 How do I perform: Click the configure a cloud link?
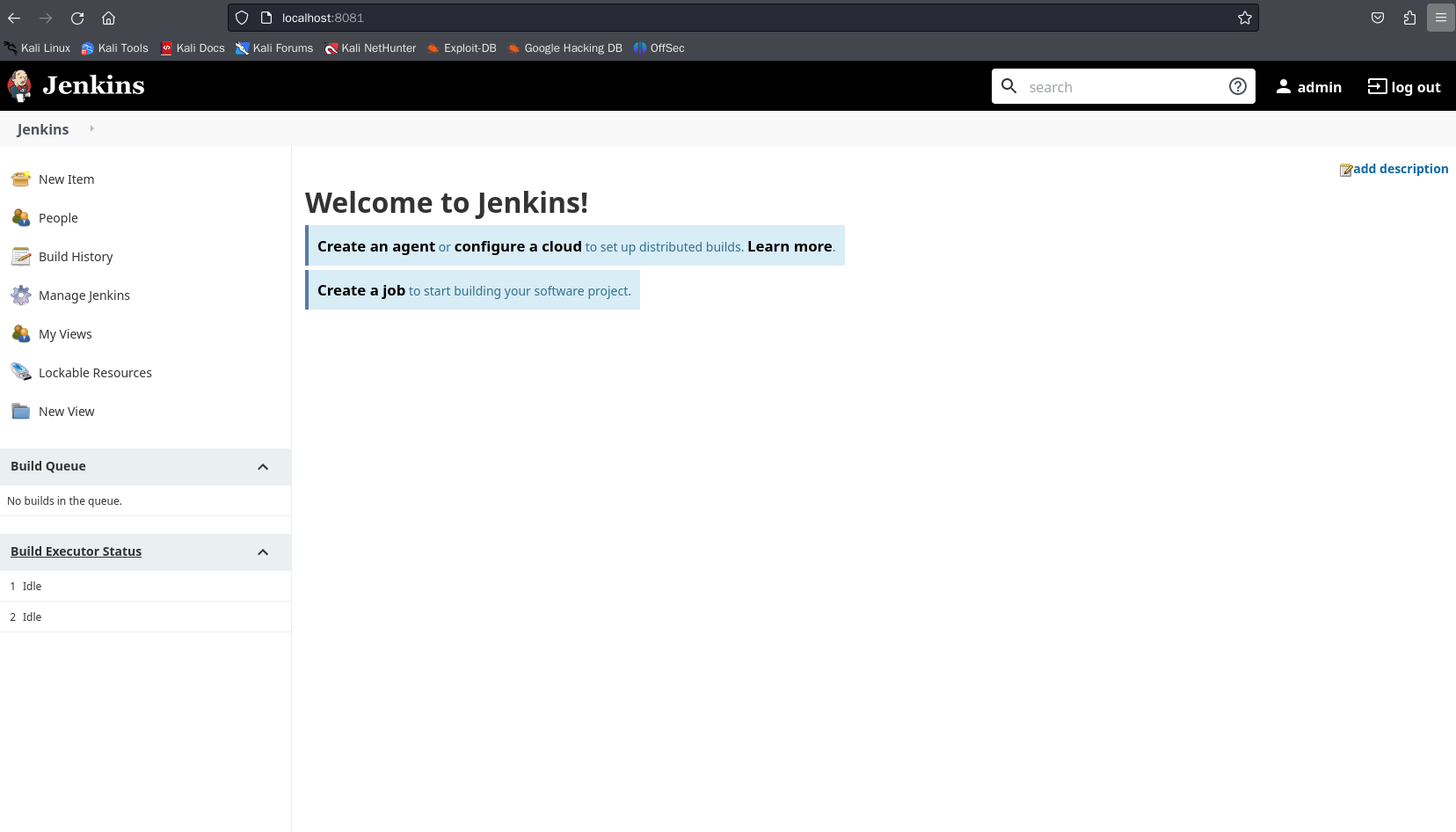518,246
